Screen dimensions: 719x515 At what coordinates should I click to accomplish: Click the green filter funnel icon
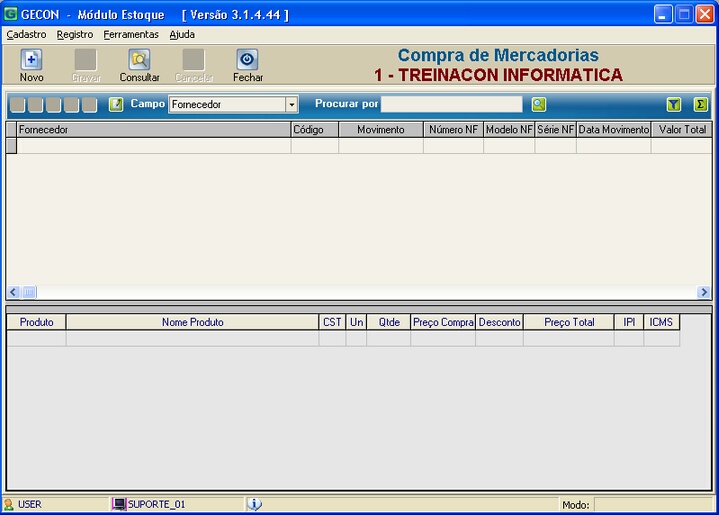coord(674,104)
